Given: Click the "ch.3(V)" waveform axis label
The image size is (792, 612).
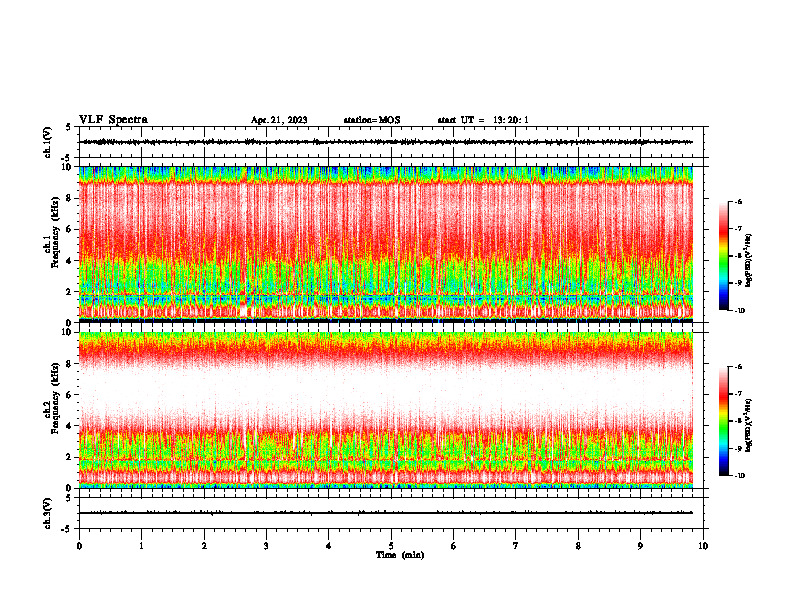Looking at the screenshot, I should coord(48,513).
